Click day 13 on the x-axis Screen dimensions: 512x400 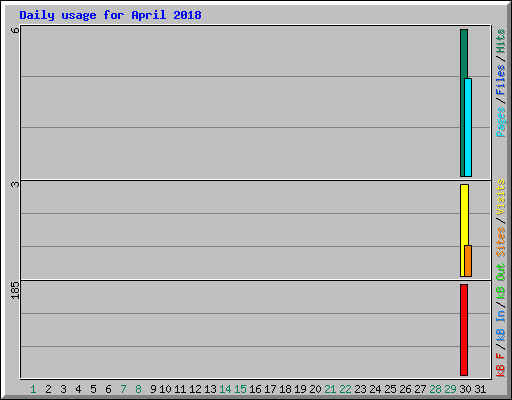(x=210, y=389)
